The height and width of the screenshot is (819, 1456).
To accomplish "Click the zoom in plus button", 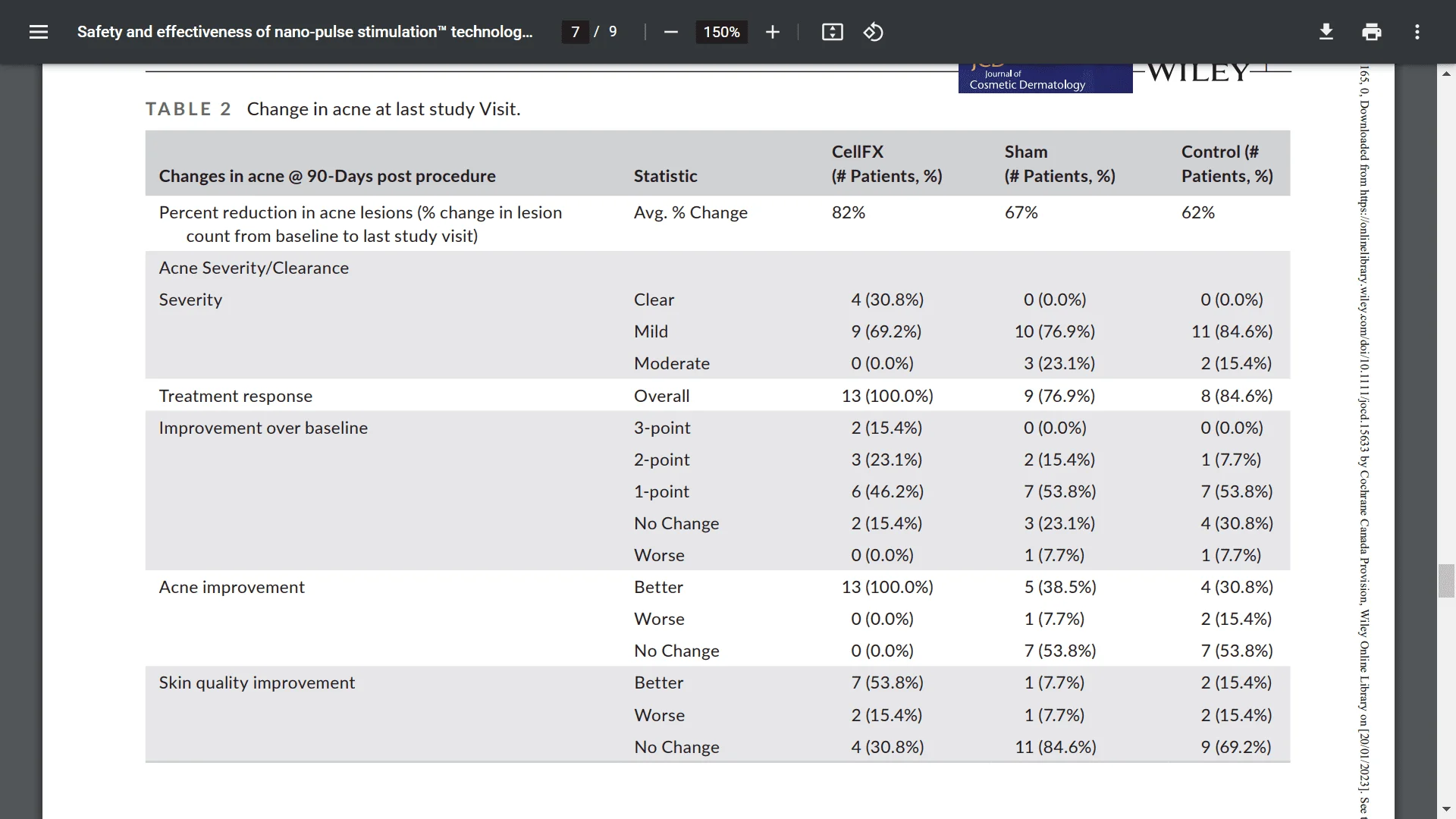I will [x=772, y=32].
